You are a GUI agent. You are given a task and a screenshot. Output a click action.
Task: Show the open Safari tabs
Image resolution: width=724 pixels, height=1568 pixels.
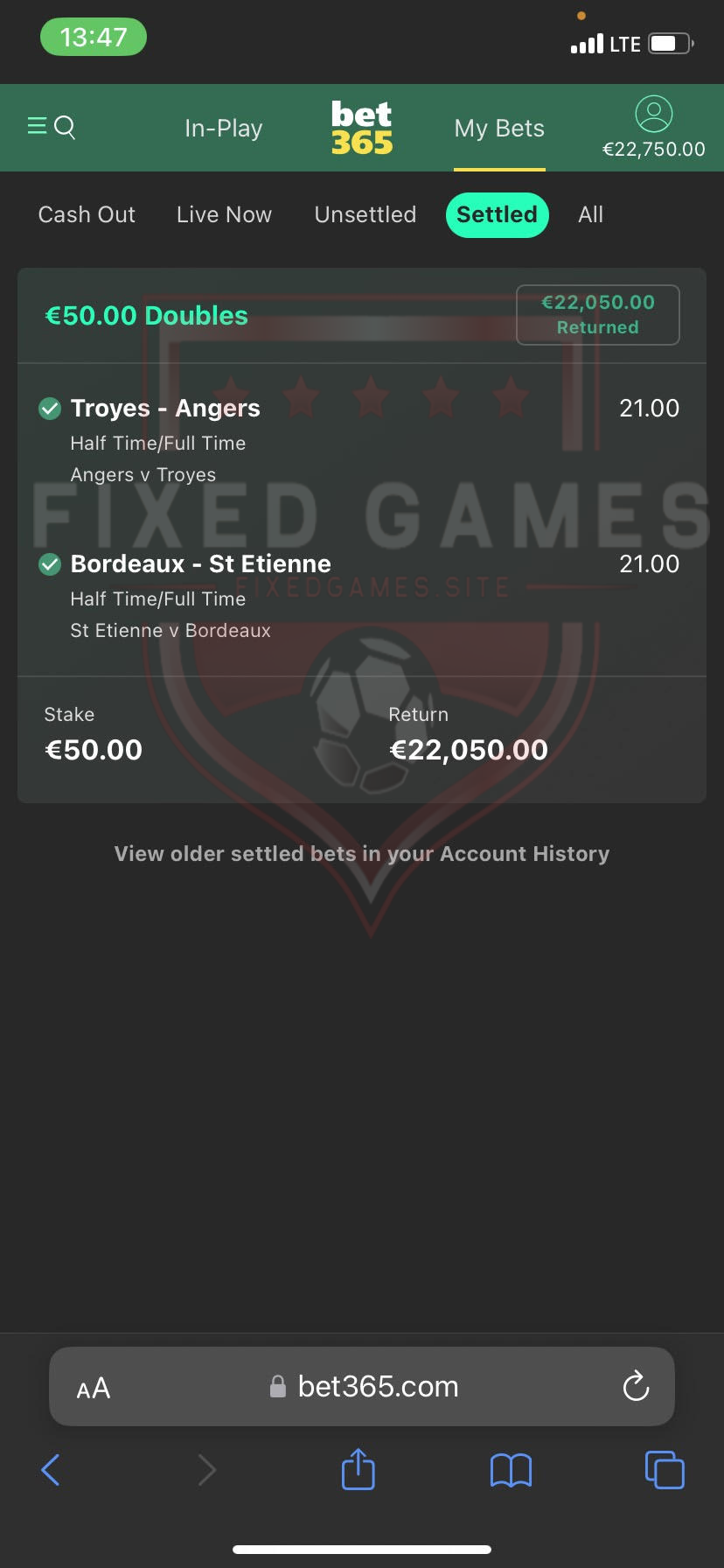pos(665,1470)
